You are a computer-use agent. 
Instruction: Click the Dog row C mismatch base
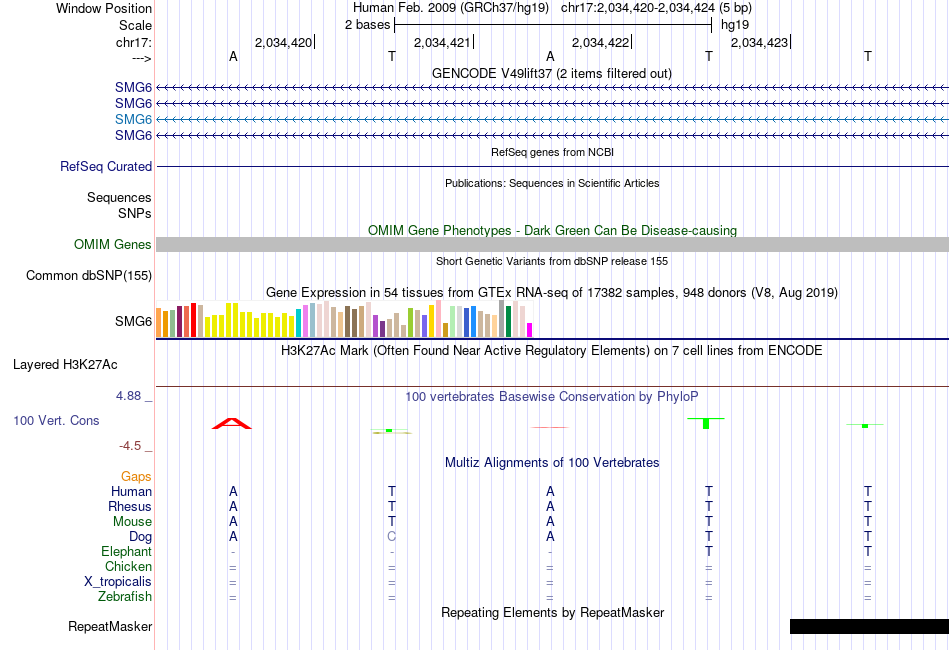391,537
